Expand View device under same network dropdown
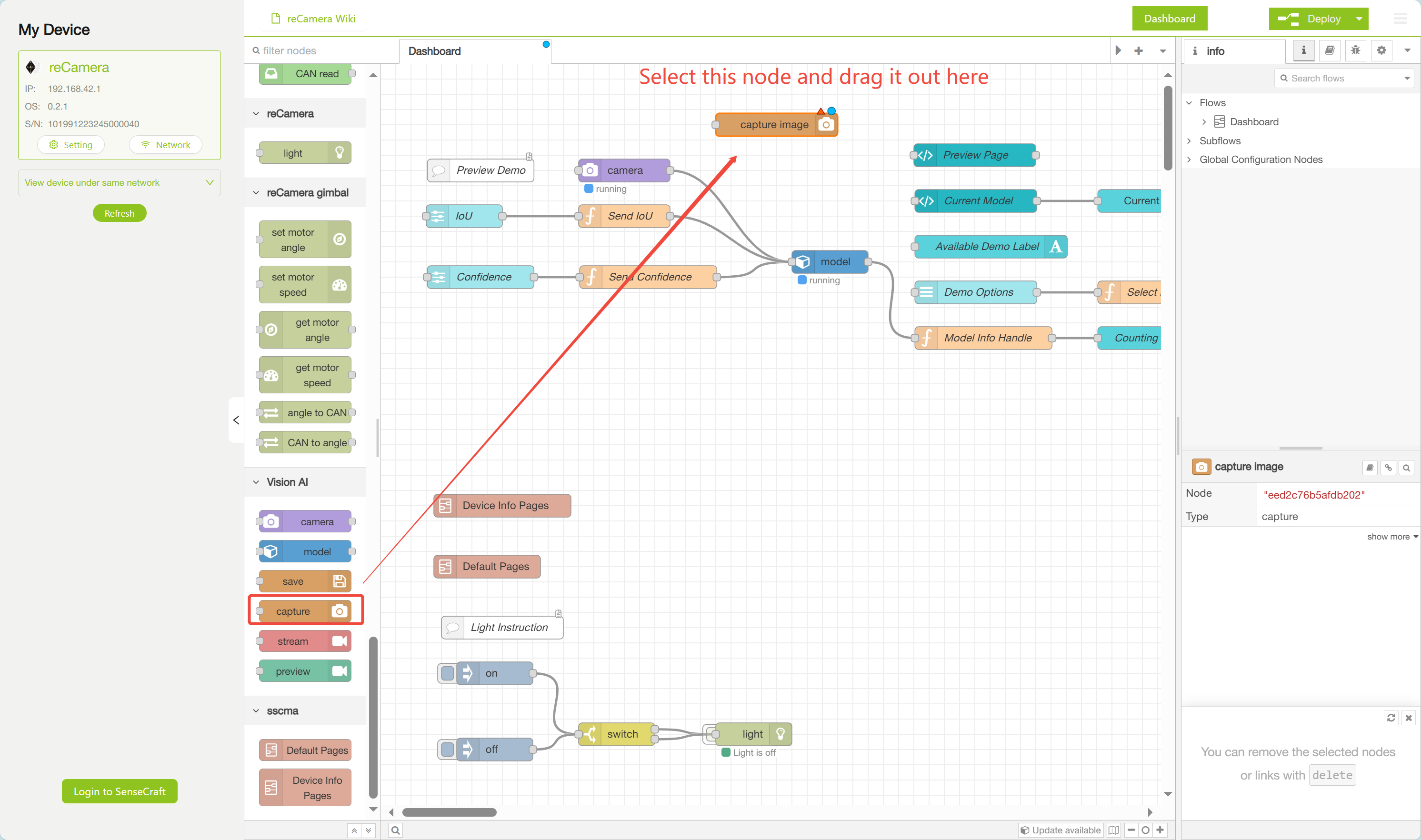Image resolution: width=1421 pixels, height=840 pixels. point(210,182)
